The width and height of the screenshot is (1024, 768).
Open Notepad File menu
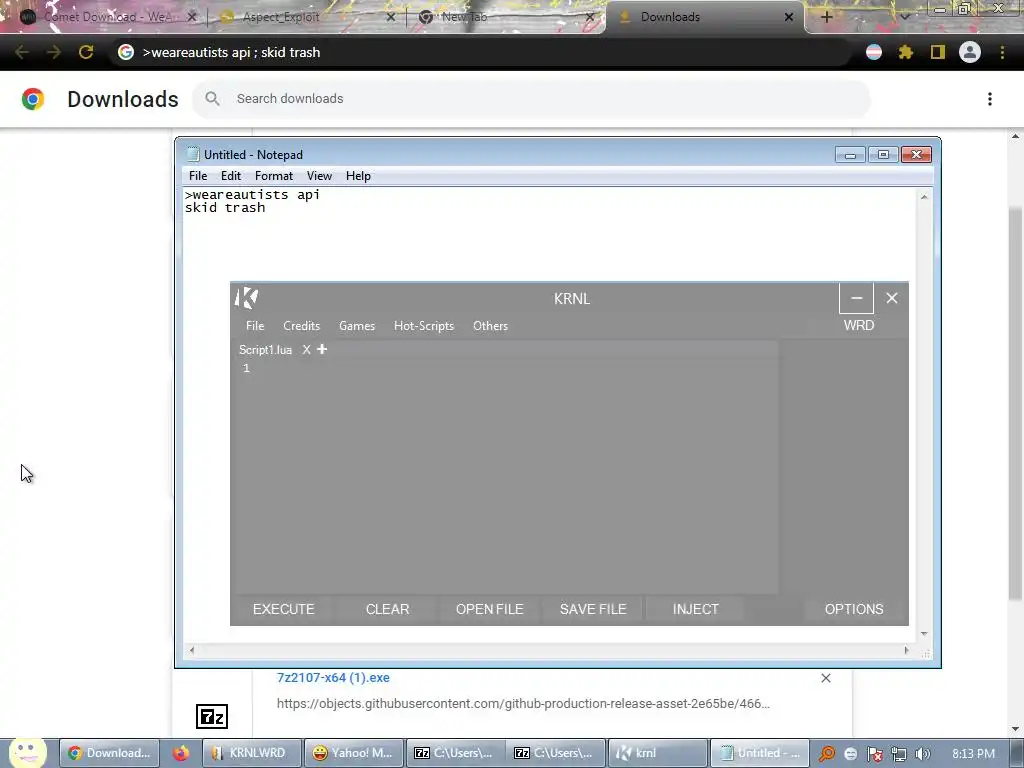[x=198, y=176]
